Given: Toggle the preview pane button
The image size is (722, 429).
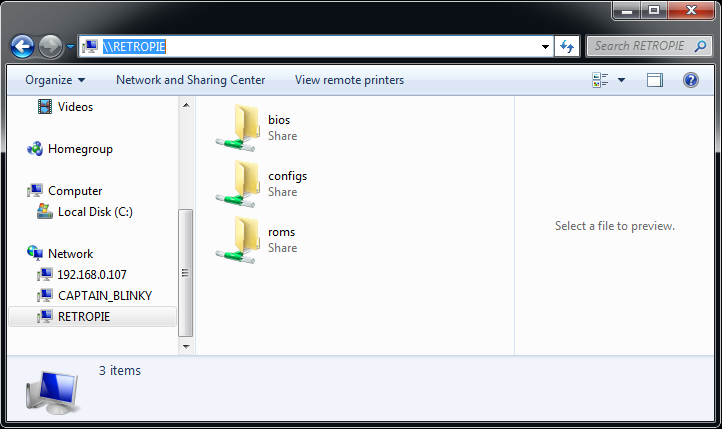Looking at the screenshot, I should click(654, 80).
